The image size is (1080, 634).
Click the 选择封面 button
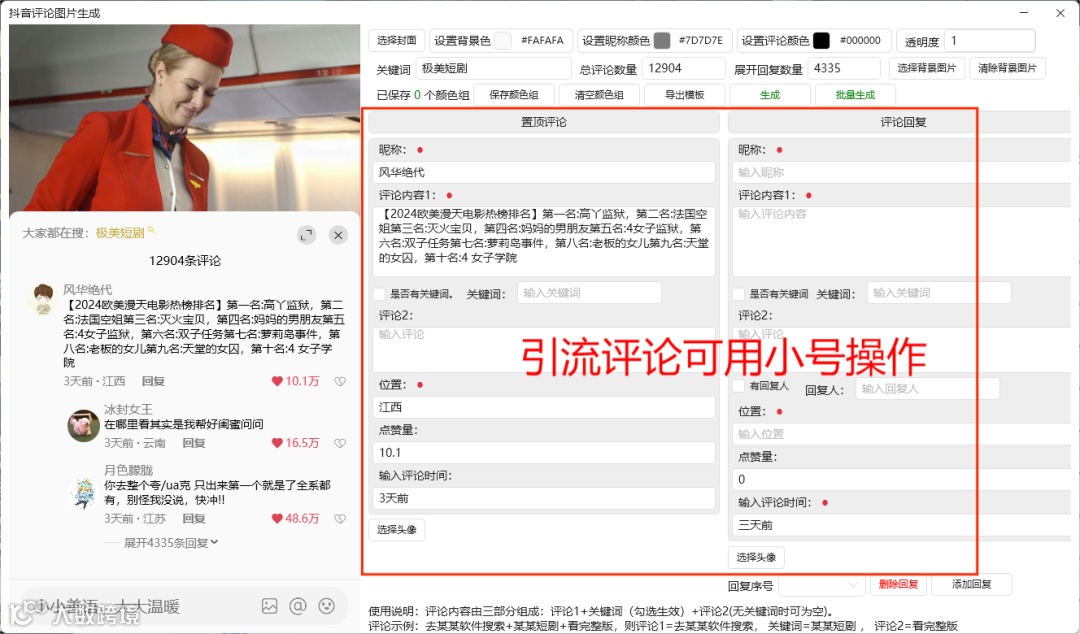pyautogui.click(x=396, y=41)
